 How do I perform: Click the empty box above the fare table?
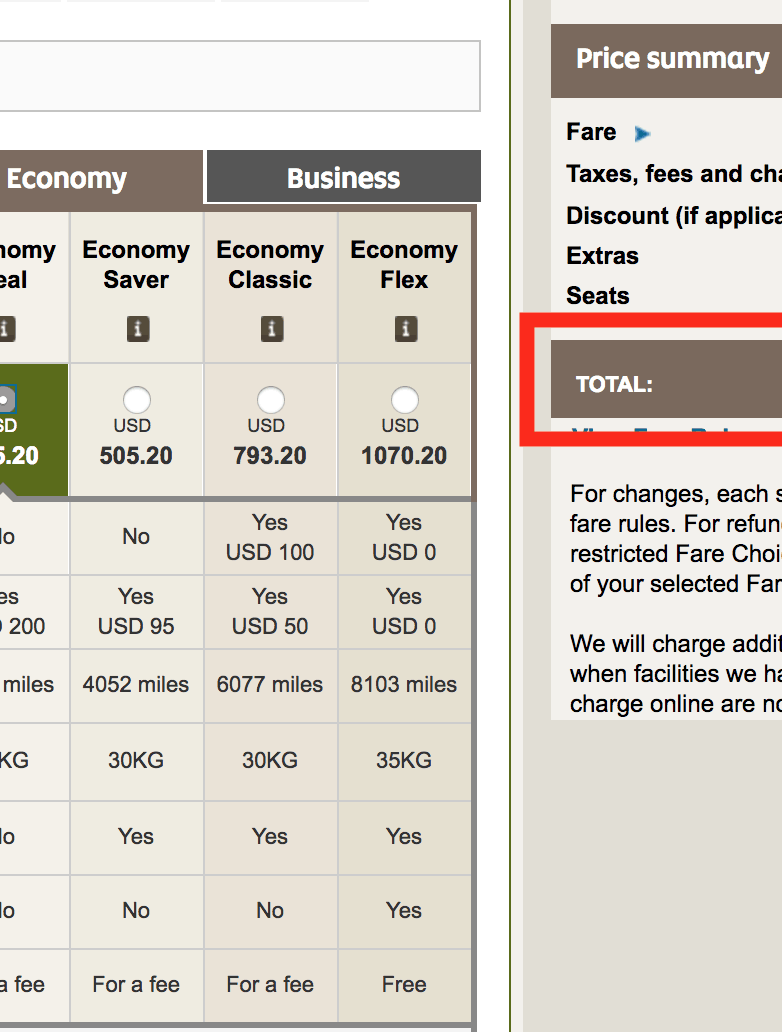pos(240,76)
